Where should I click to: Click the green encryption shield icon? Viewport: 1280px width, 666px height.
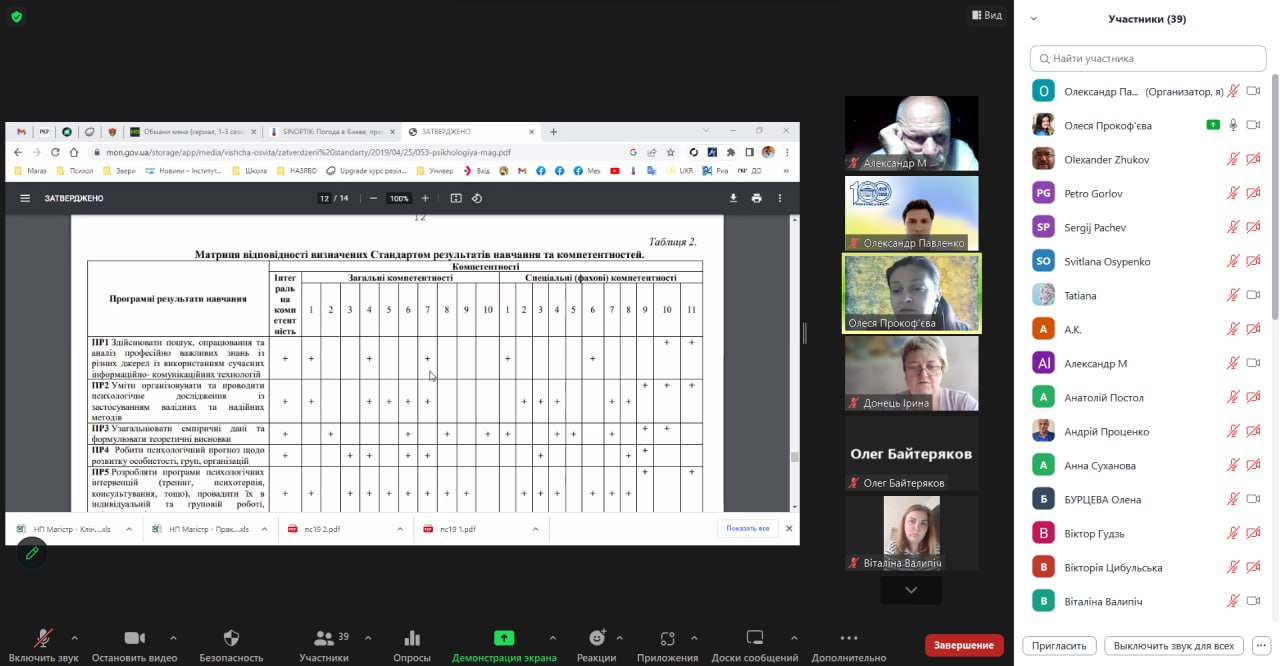[17, 17]
